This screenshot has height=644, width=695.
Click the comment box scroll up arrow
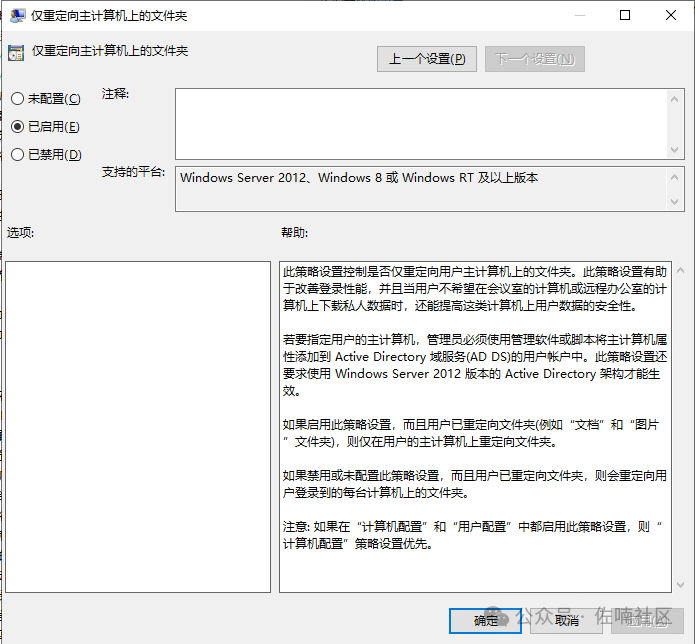(x=675, y=99)
